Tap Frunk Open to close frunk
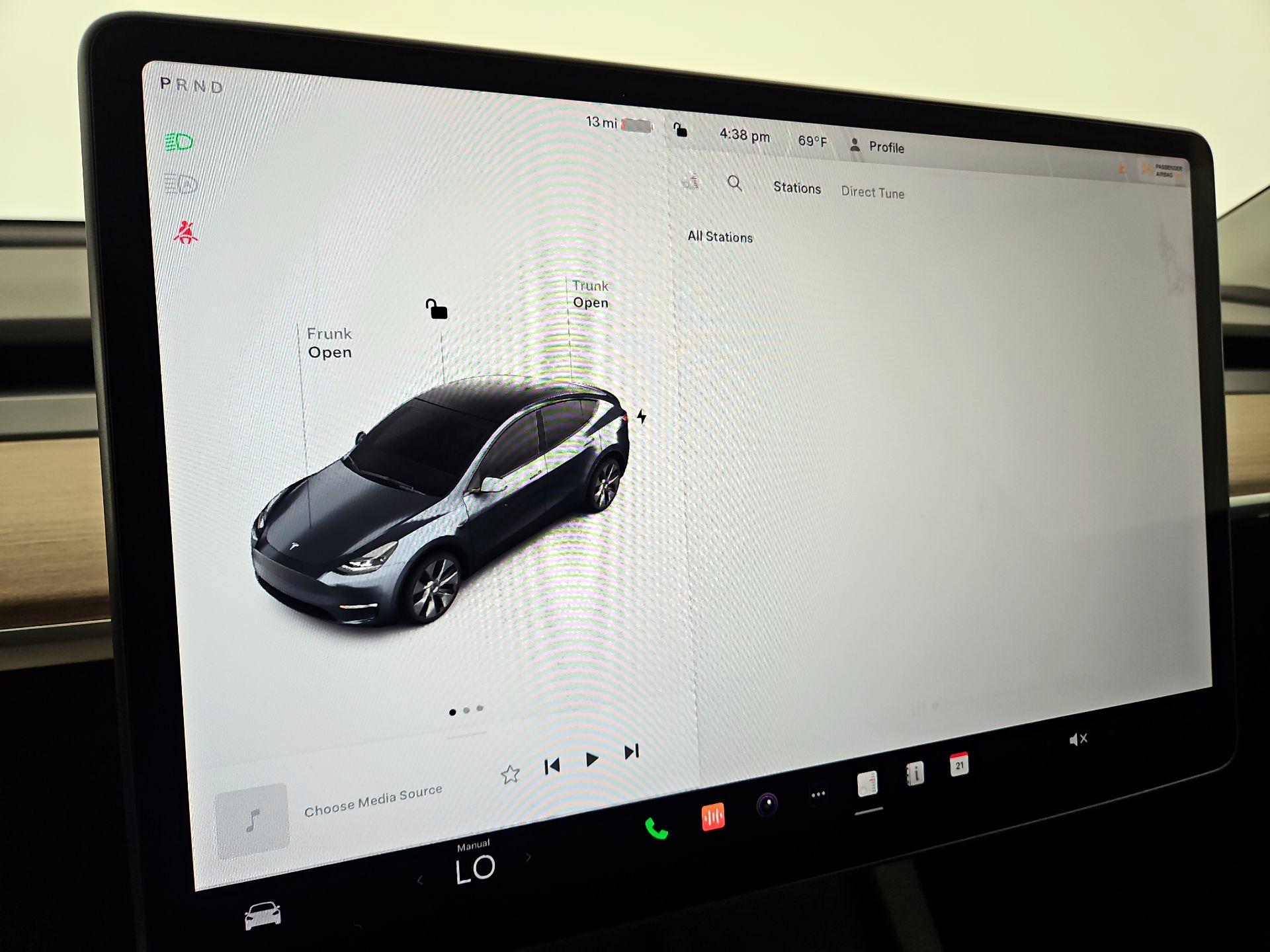 (329, 342)
